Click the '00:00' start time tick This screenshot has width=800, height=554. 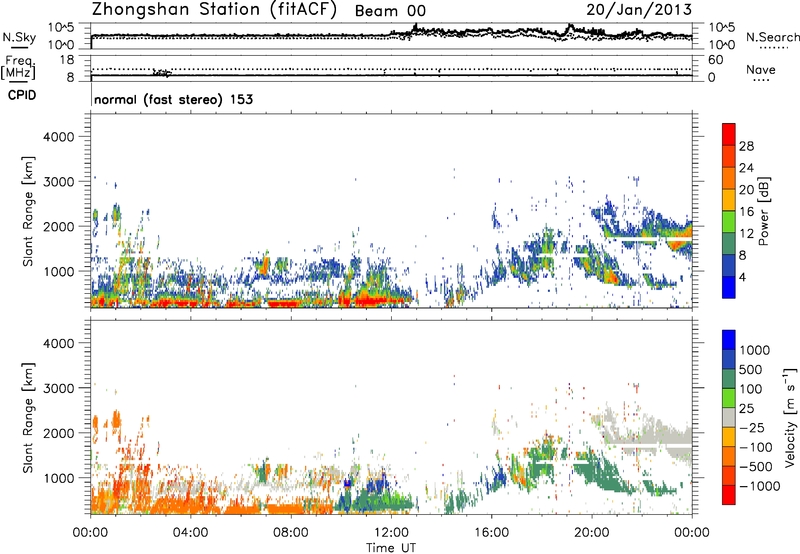pos(91,533)
